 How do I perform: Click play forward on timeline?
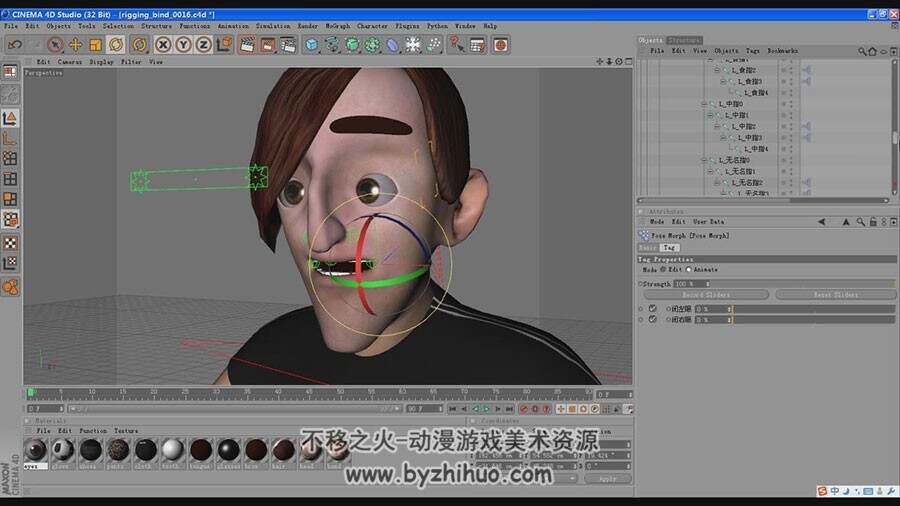point(487,408)
